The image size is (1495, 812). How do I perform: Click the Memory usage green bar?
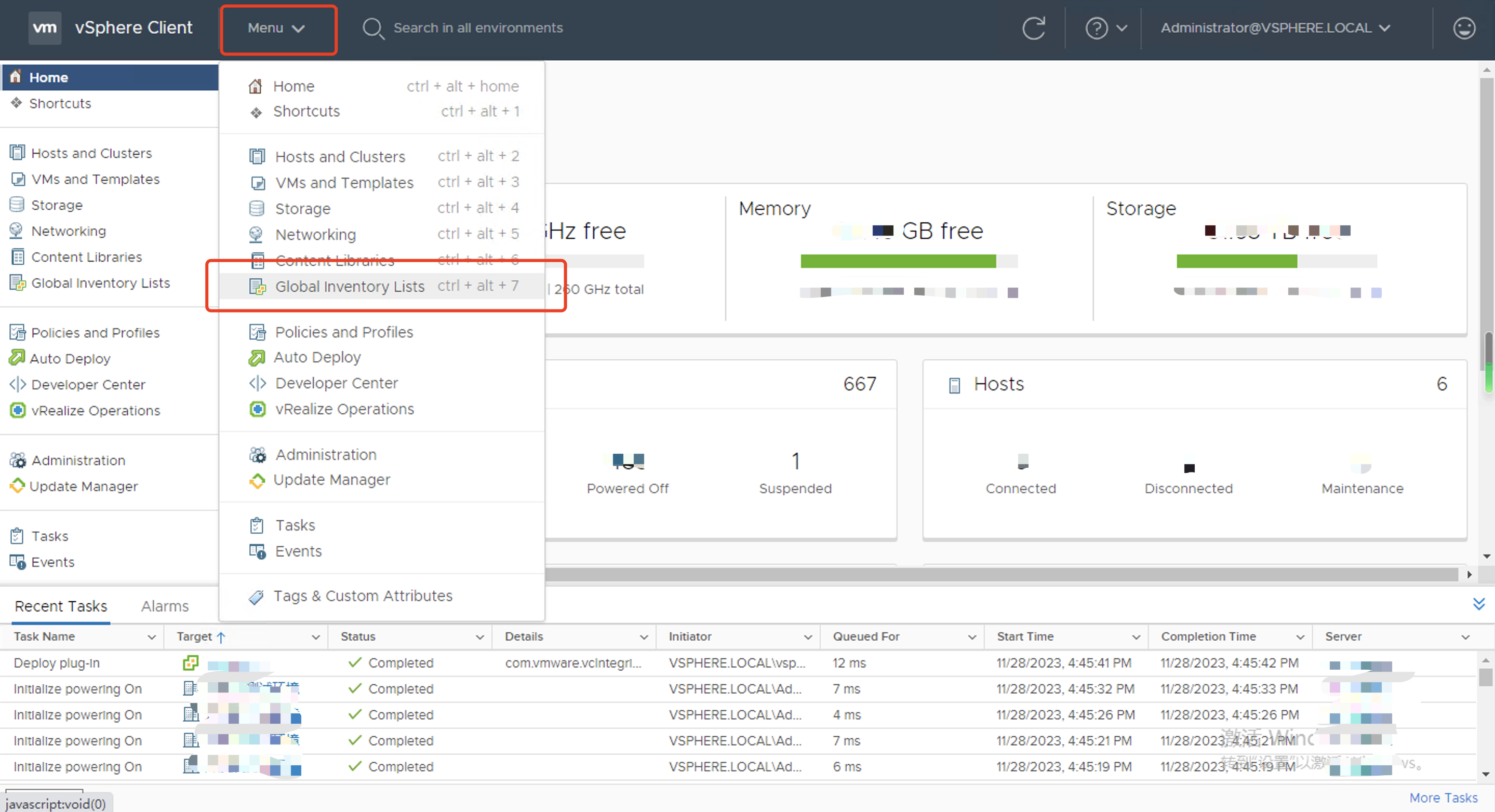(898, 261)
